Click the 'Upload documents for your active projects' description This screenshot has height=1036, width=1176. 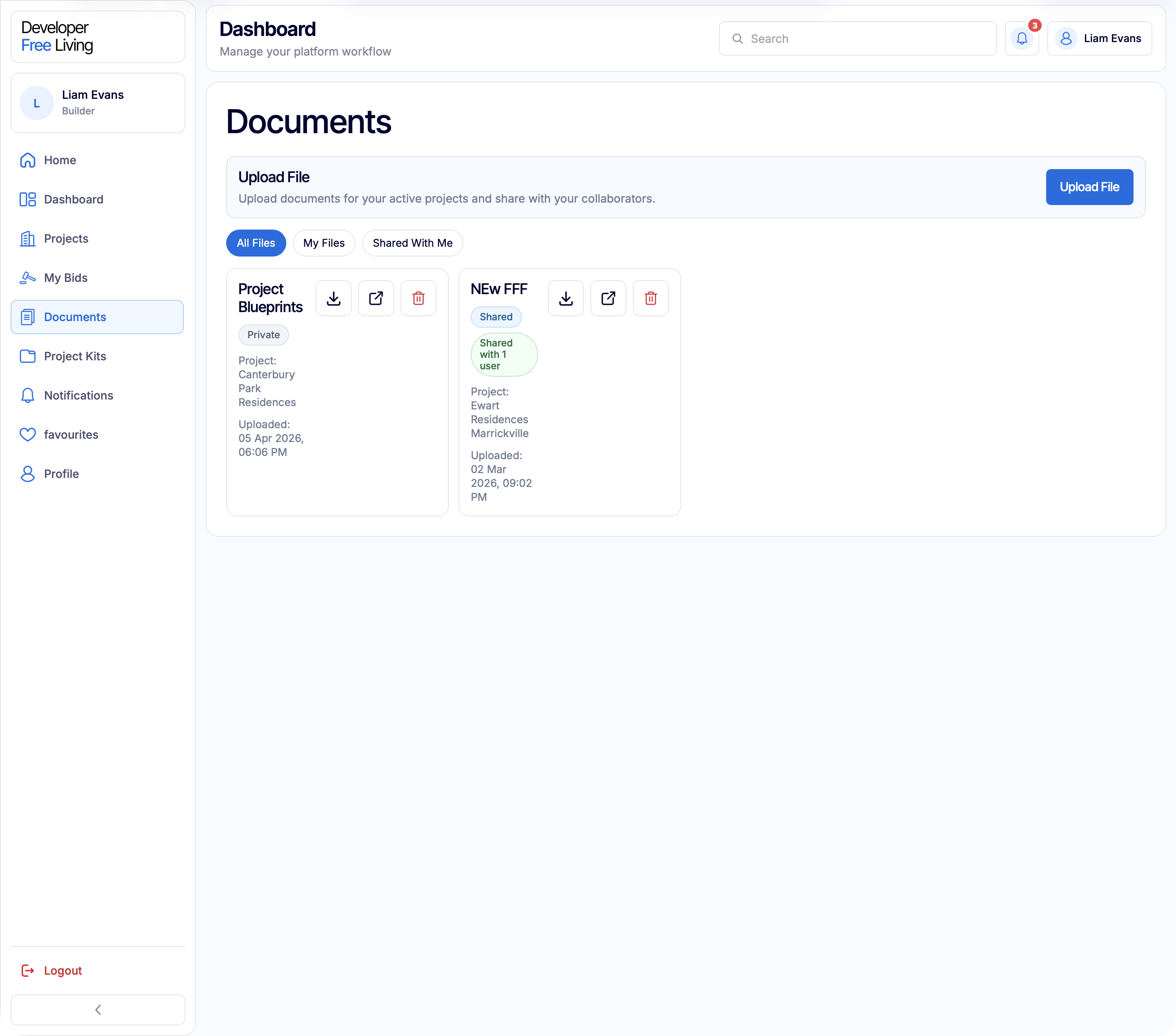[446, 199]
